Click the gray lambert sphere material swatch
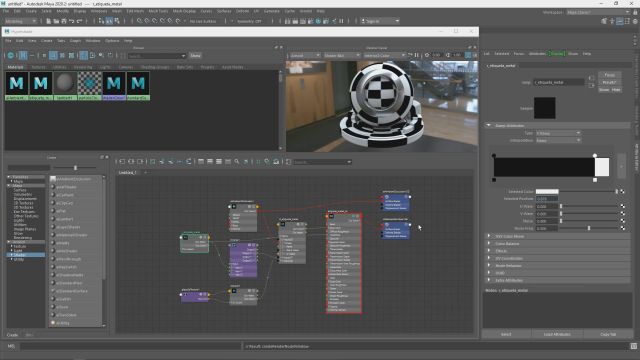Screen dimensions: 640x360 [65, 83]
